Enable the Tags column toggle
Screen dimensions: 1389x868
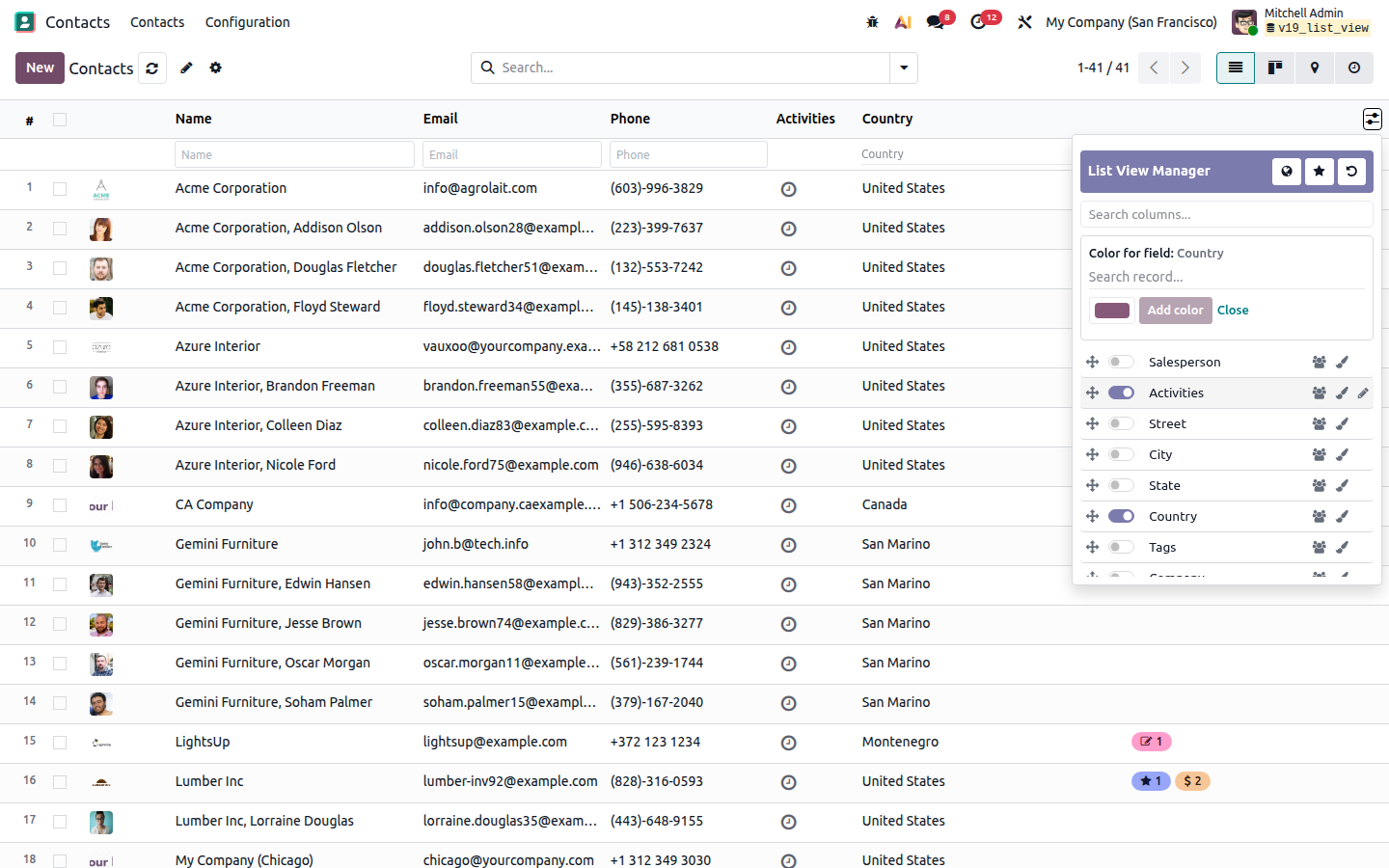point(1121,547)
